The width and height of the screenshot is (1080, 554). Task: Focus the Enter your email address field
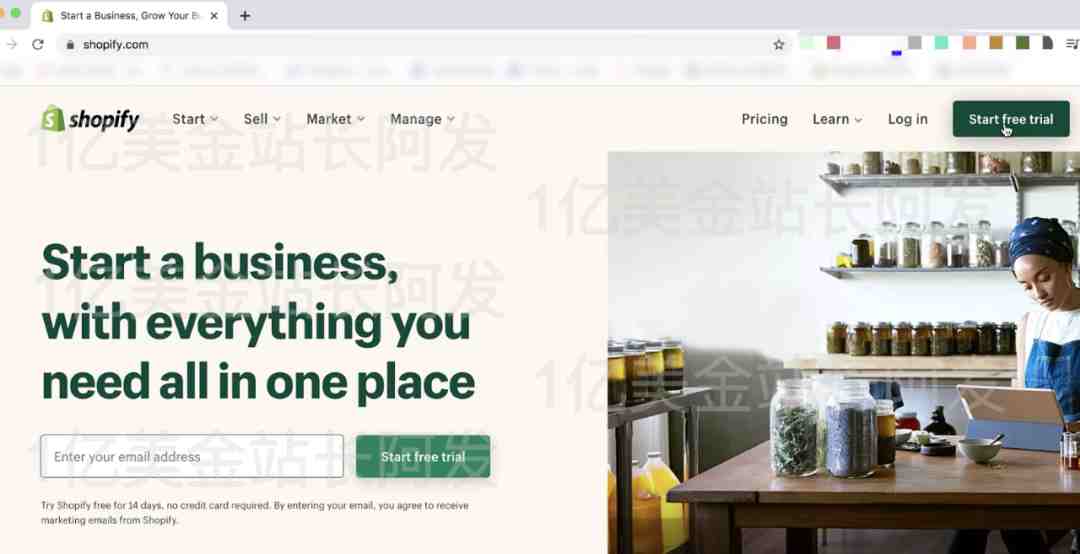191,456
